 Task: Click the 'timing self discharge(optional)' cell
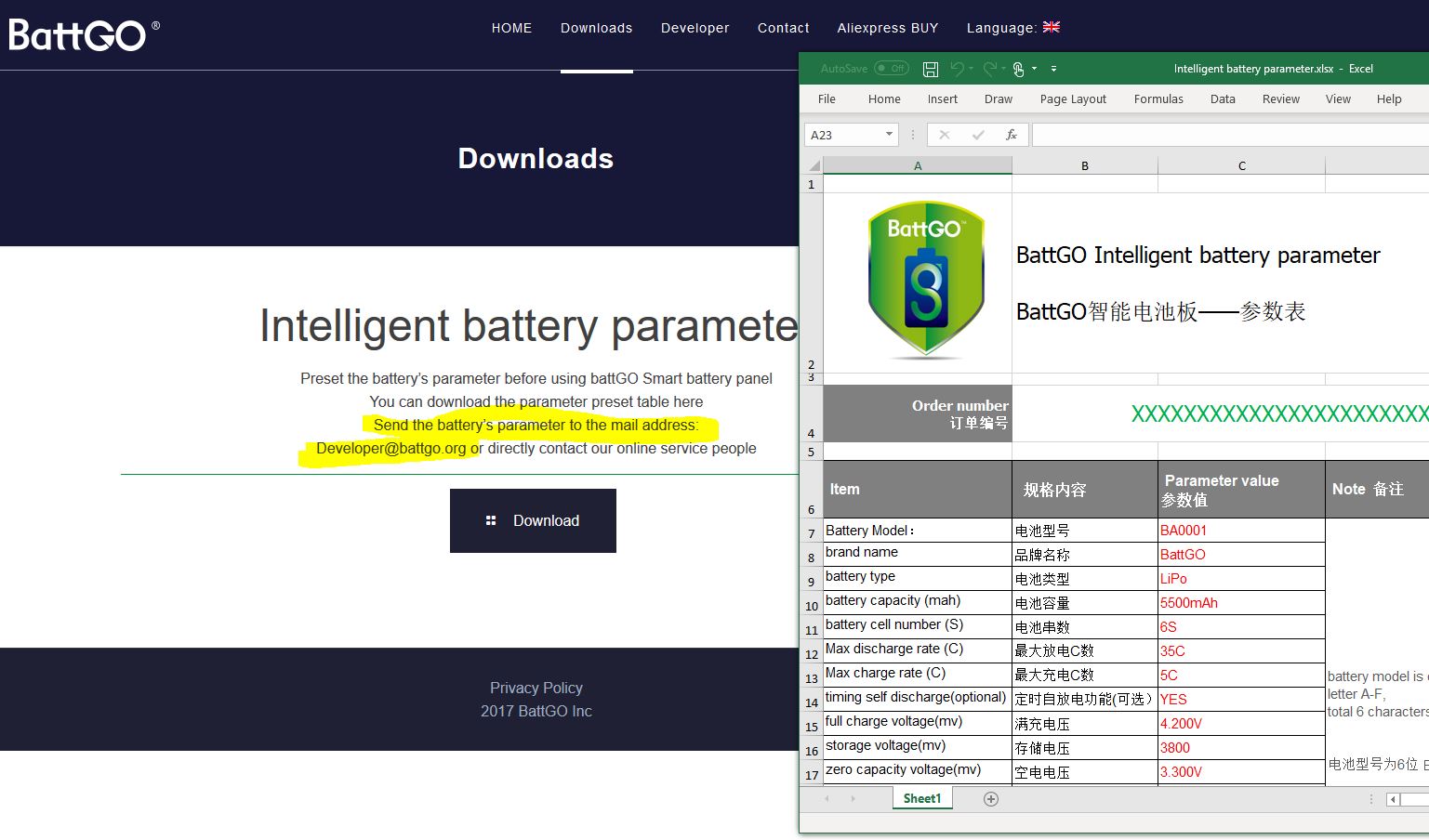tap(918, 700)
